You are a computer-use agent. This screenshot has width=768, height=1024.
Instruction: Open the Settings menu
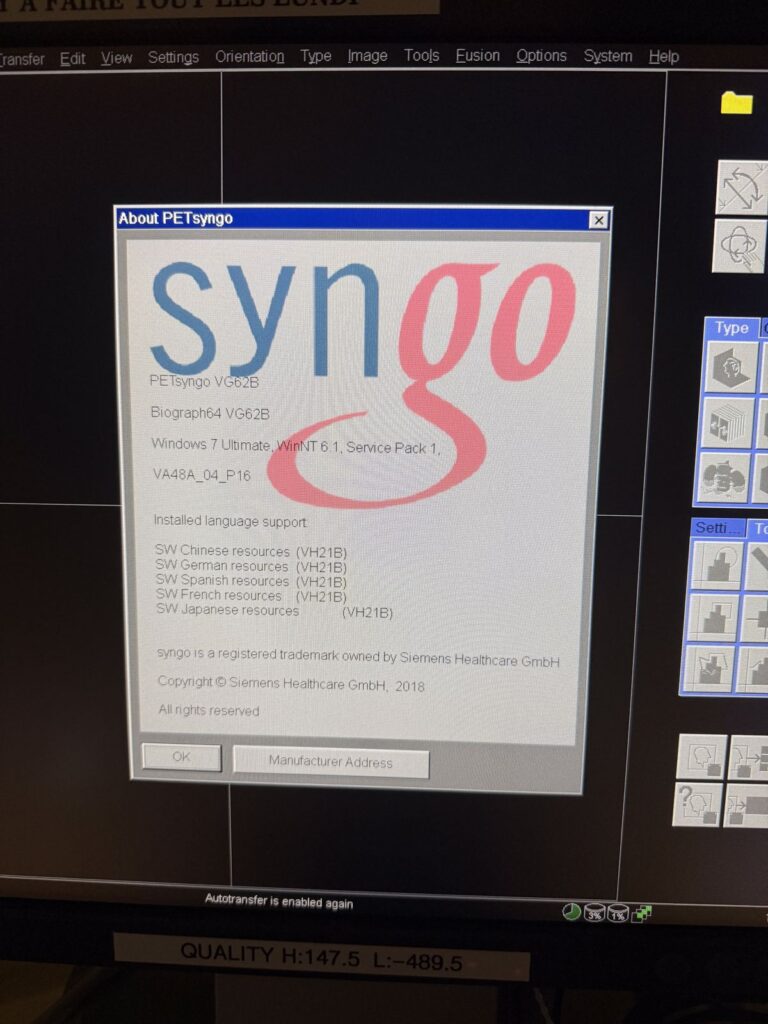173,57
